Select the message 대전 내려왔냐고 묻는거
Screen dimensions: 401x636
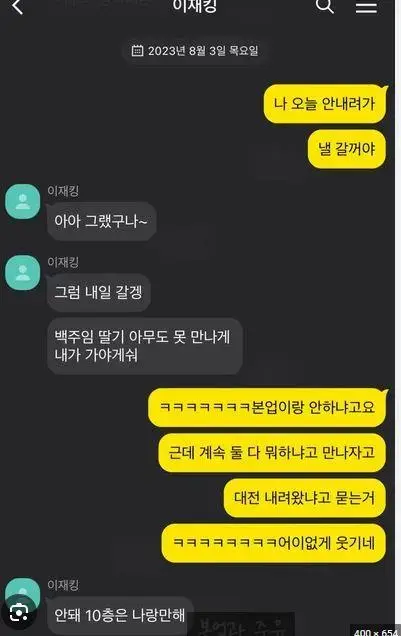click(305, 498)
